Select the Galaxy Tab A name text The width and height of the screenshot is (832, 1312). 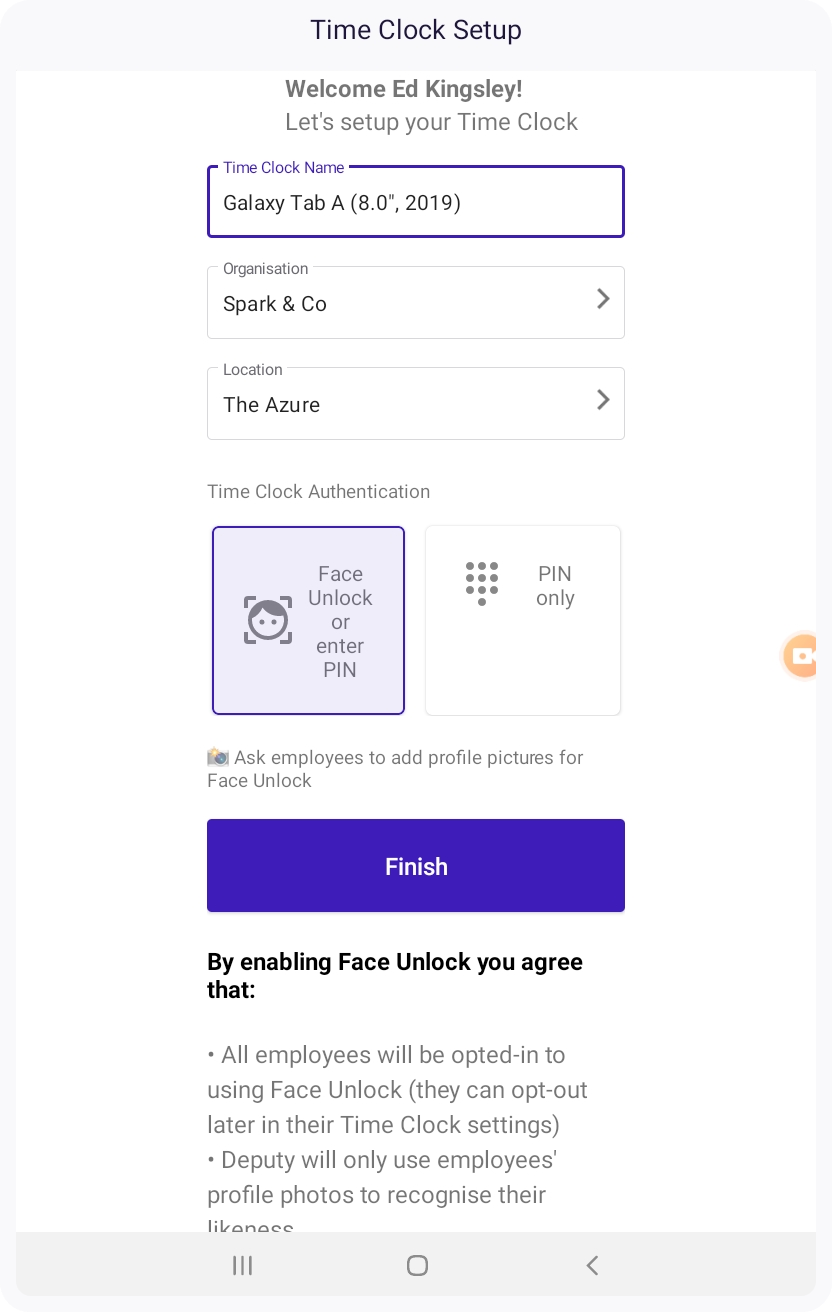340,203
